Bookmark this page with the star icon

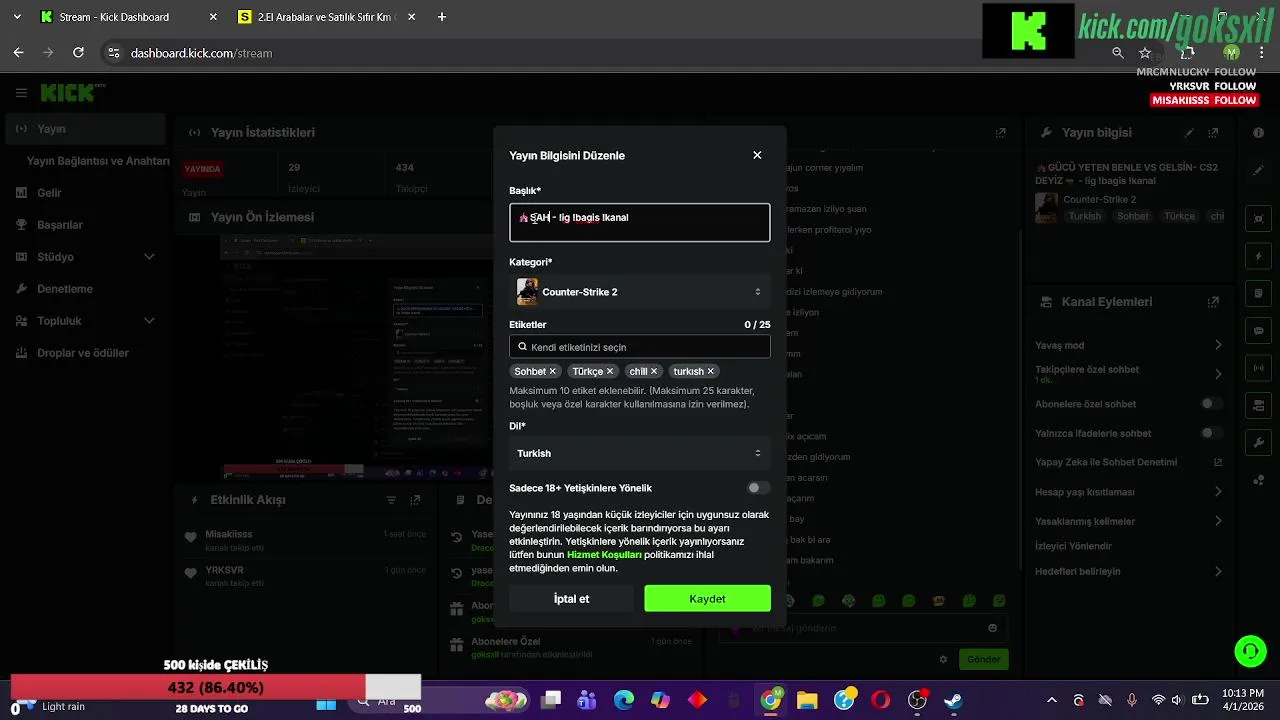click(1145, 53)
